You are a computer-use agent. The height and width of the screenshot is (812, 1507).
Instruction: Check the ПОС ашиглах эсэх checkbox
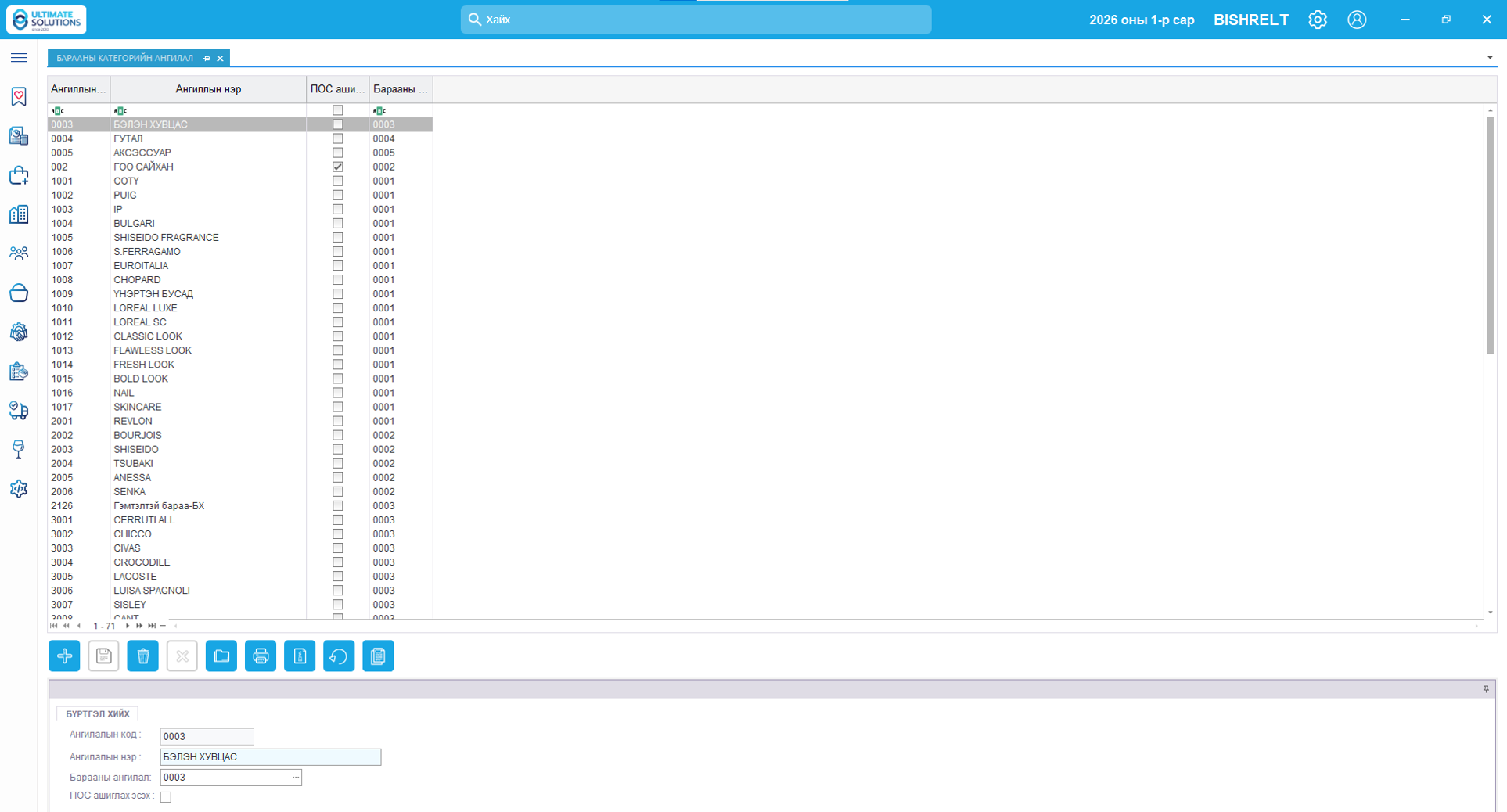[x=166, y=796]
